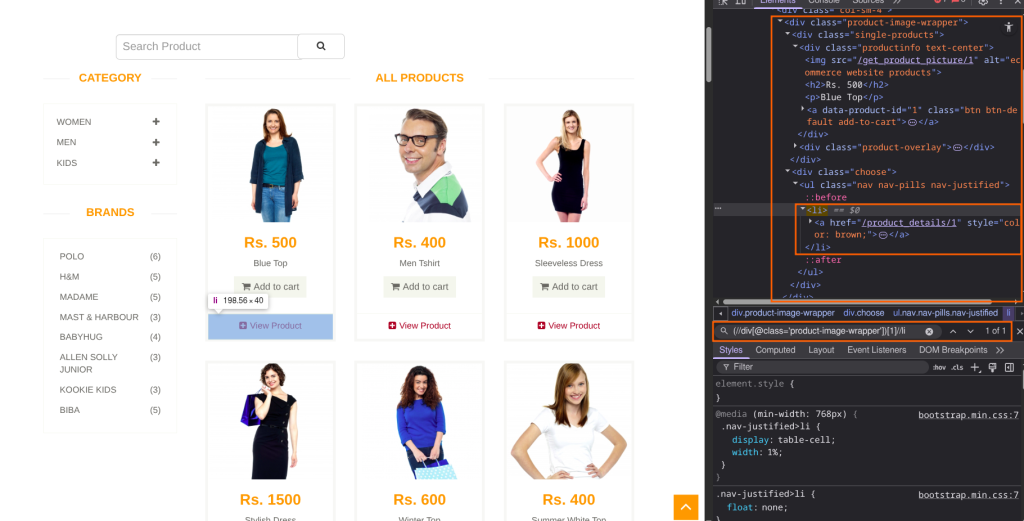Click the new style rule plus icon
Image resolution: width=1024 pixels, height=521 pixels.
[x=976, y=367]
